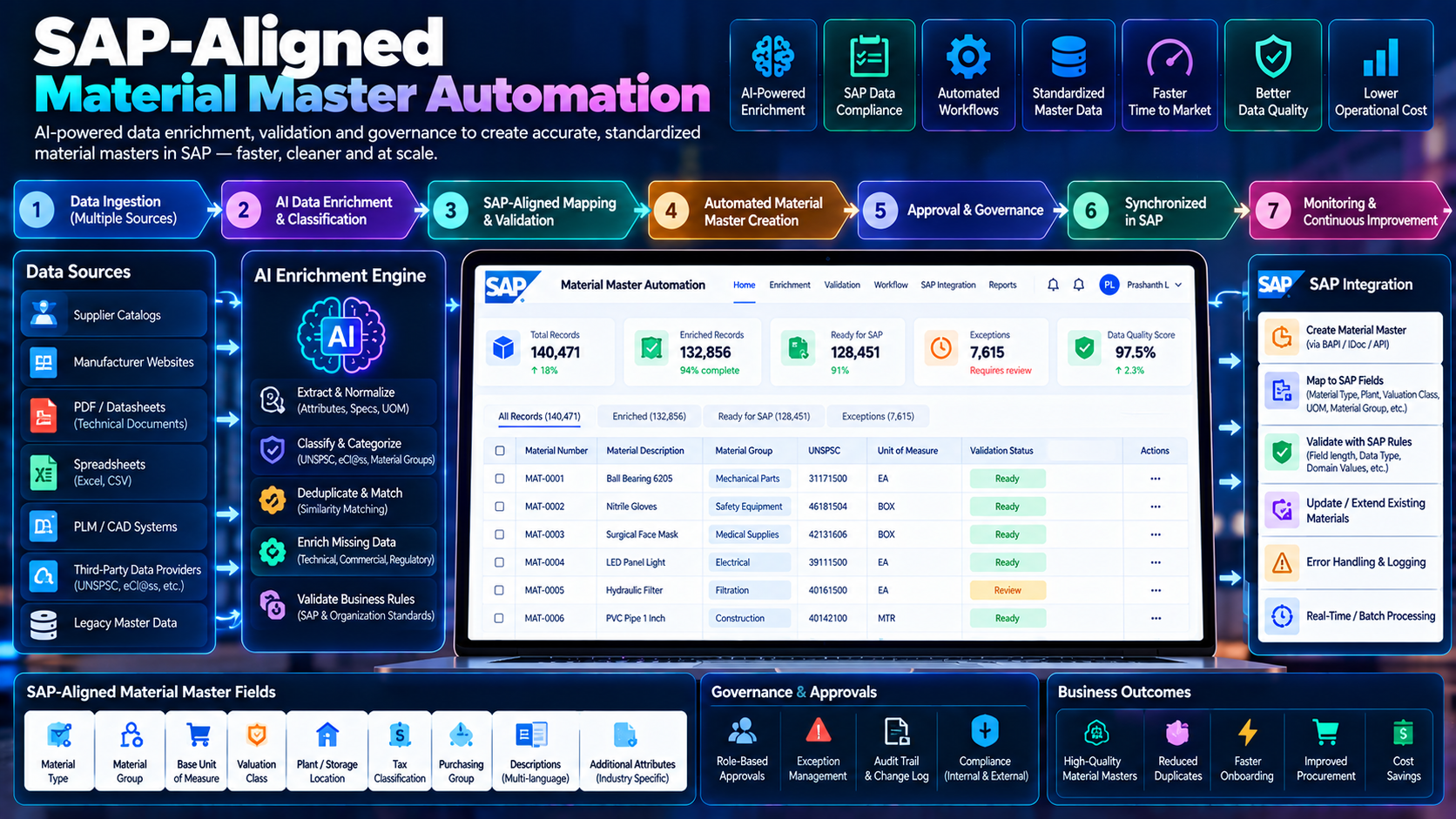Click the Faster Time to Market gauge icon
The image size is (1456, 819).
(1170, 58)
